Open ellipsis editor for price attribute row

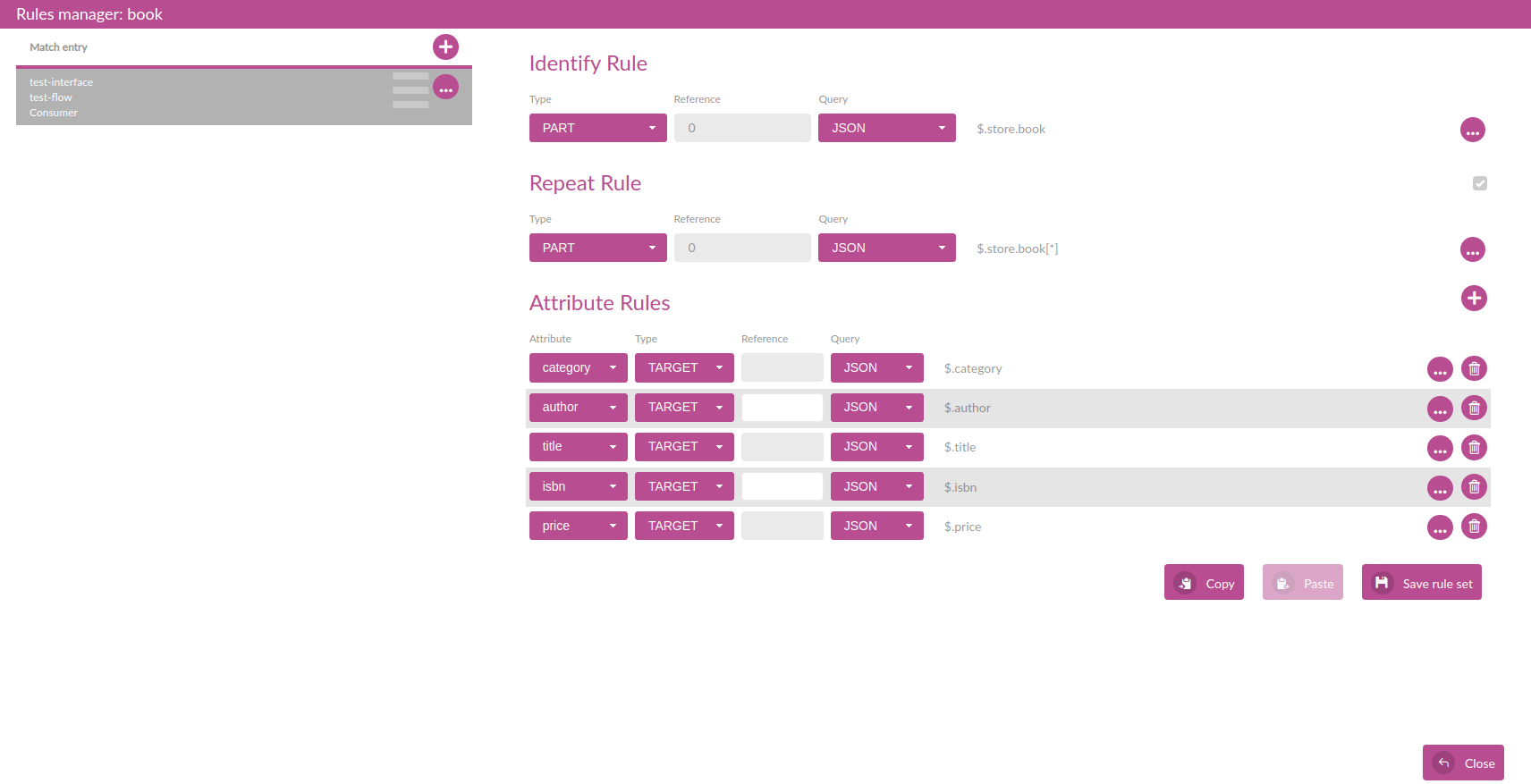[1440, 527]
